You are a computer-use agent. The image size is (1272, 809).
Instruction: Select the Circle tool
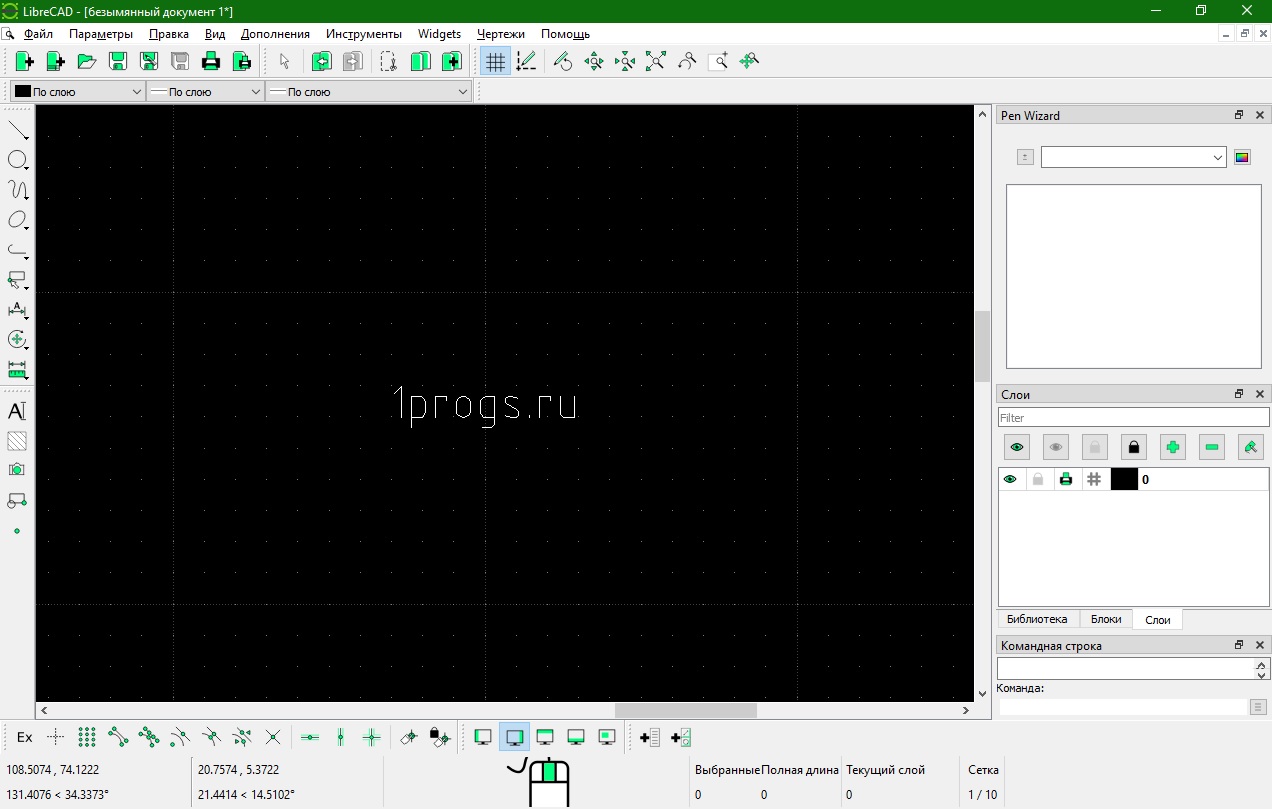pyautogui.click(x=17, y=160)
